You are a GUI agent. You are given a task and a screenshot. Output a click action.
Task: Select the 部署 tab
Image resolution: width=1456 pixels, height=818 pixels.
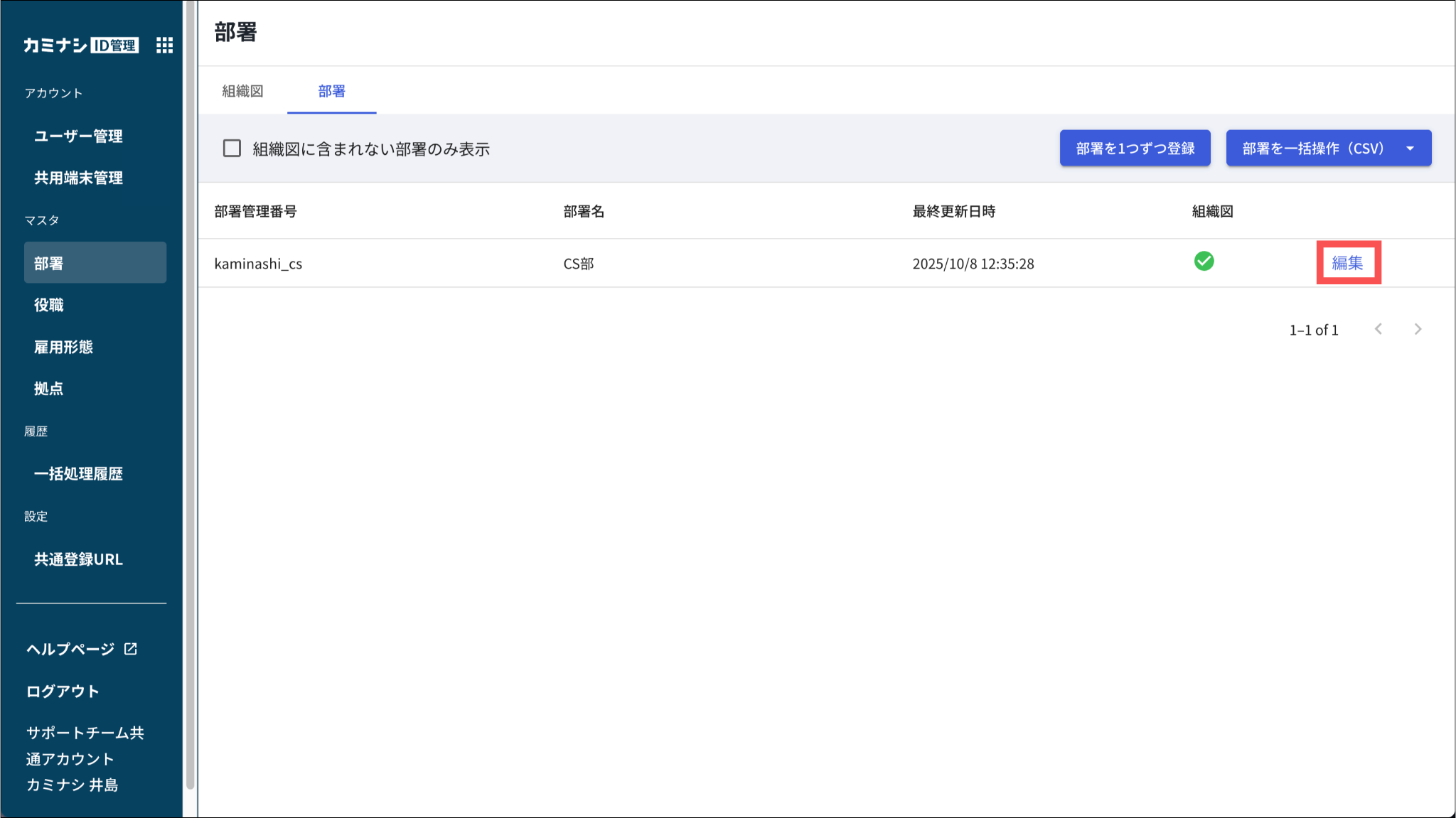pos(331,91)
